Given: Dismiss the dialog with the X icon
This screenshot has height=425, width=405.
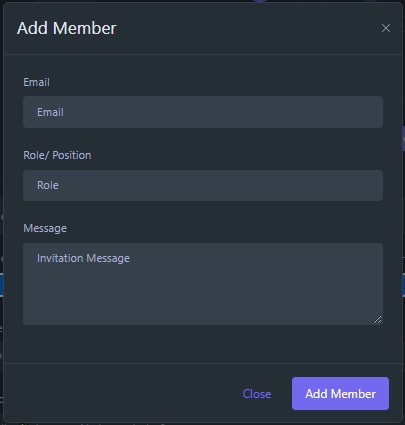Looking at the screenshot, I should 386,28.
